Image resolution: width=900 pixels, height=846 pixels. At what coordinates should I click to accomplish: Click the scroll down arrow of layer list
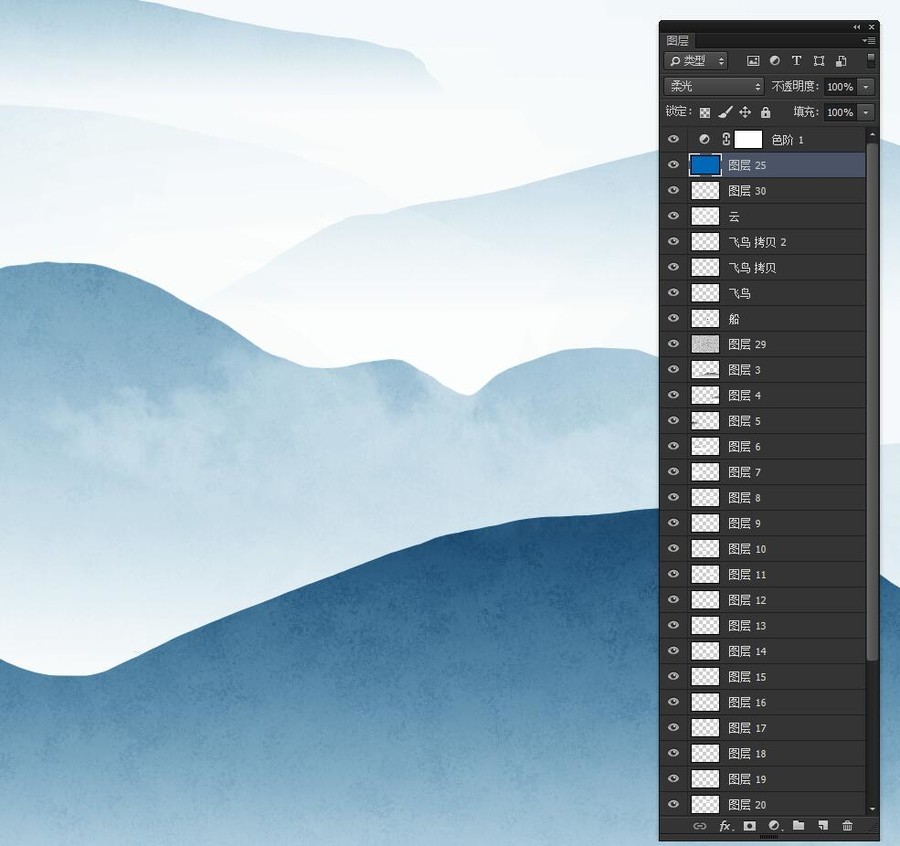[872, 809]
